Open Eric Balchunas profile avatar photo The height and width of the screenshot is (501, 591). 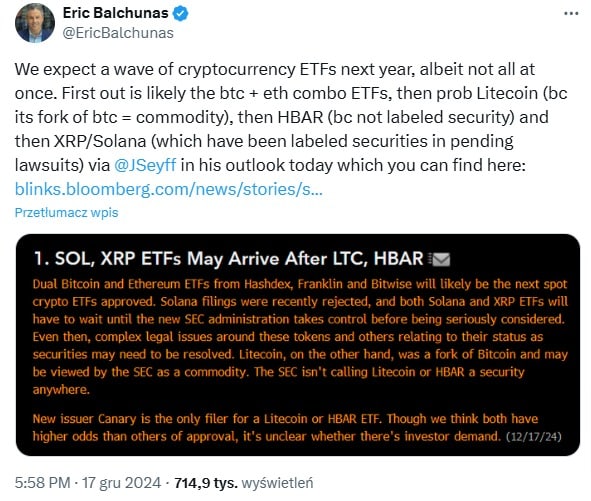35,23
